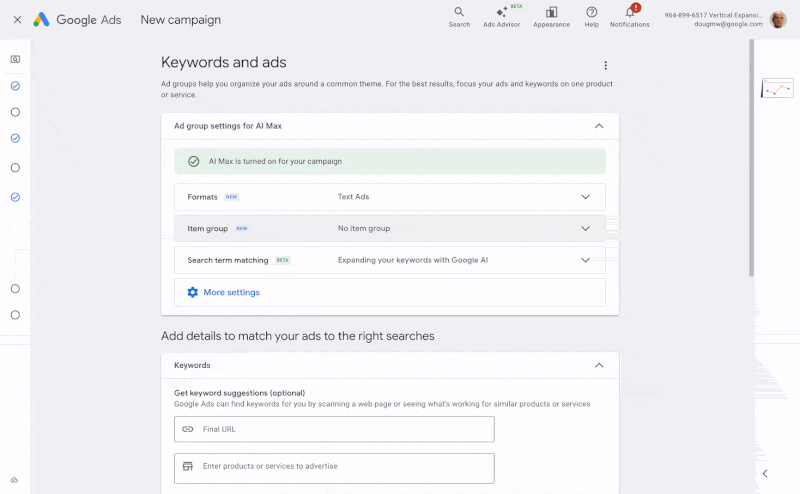This screenshot has height=494, width=800.
Task: Click the account name and email text
Action: [x=713, y=19]
